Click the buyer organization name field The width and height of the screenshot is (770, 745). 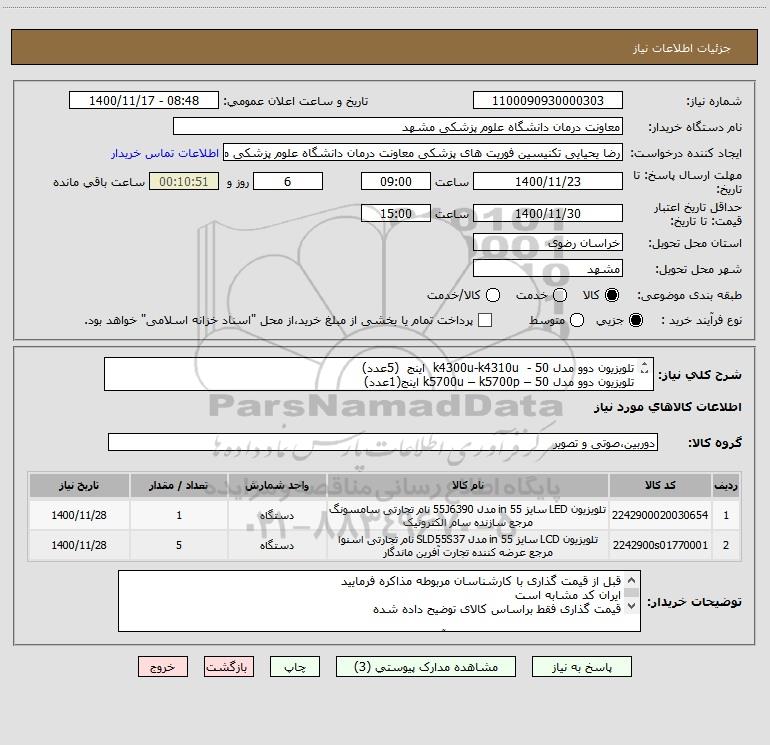click(x=398, y=127)
